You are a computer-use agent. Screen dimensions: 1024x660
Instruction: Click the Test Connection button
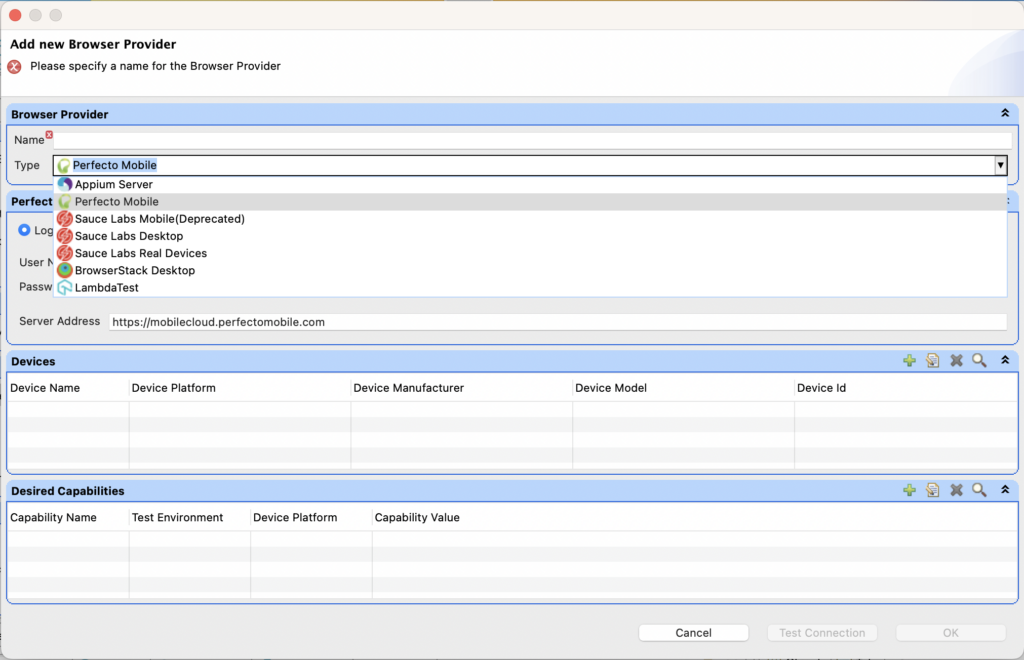(x=822, y=632)
